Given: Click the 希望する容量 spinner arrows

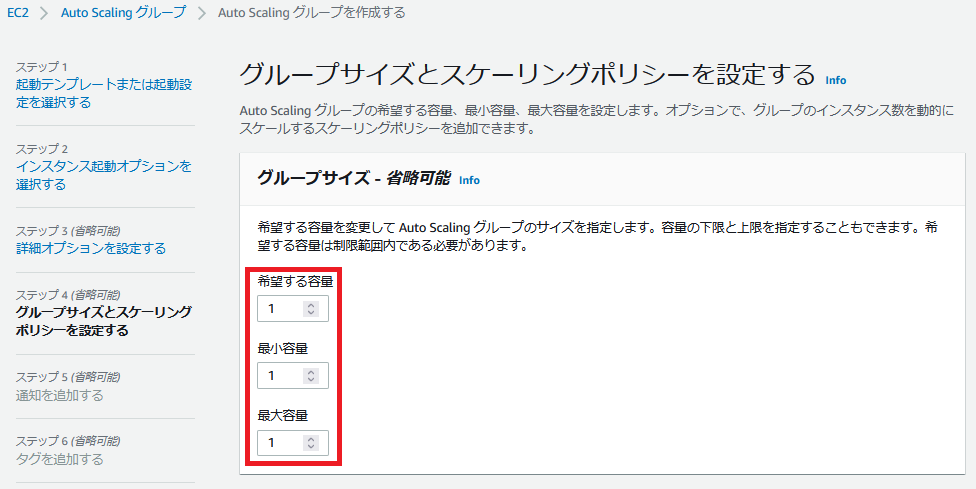Looking at the screenshot, I should point(311,309).
